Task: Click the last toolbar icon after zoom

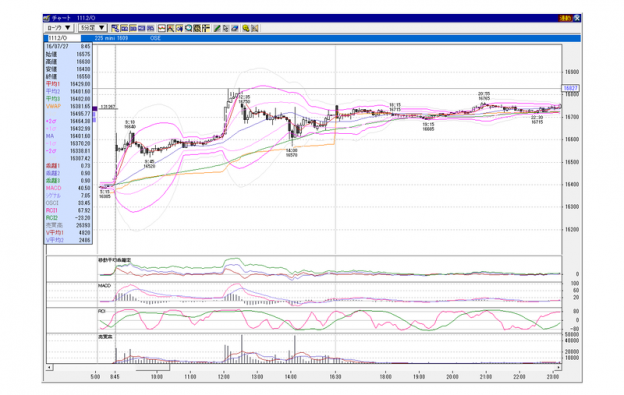Action: pos(255,28)
